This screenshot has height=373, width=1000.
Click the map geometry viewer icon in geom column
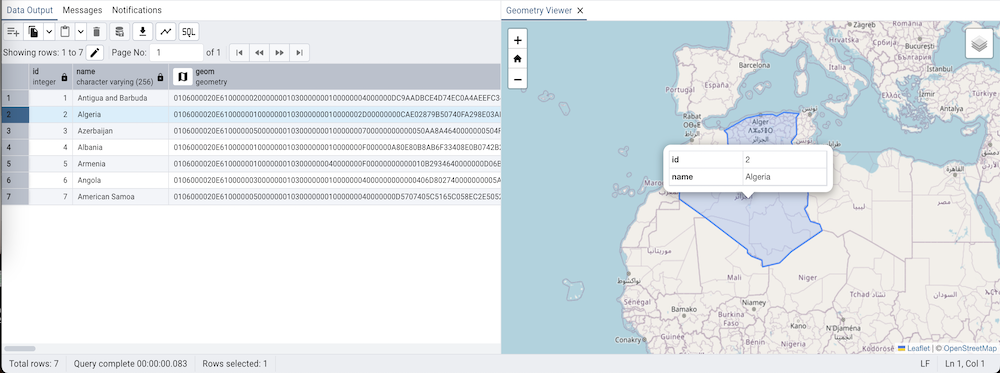[x=182, y=77]
